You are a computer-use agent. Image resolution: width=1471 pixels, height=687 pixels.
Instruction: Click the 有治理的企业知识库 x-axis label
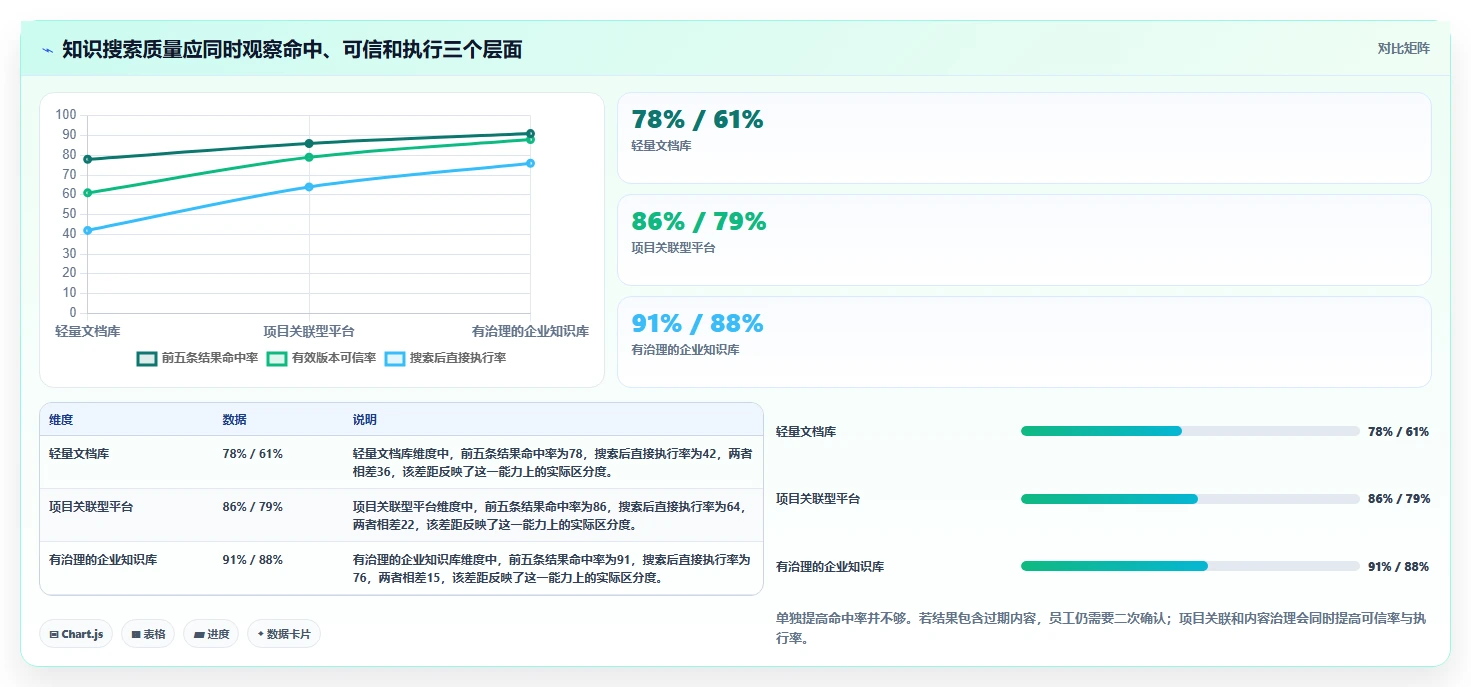tap(530, 331)
